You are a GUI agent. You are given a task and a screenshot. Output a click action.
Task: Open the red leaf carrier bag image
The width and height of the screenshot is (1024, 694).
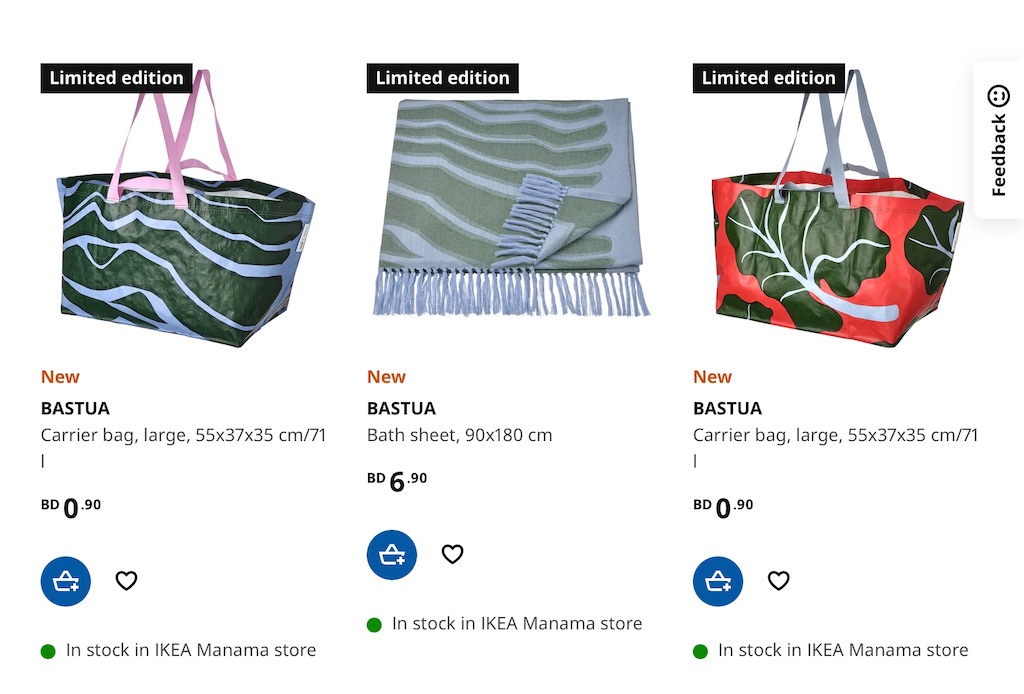click(836, 209)
